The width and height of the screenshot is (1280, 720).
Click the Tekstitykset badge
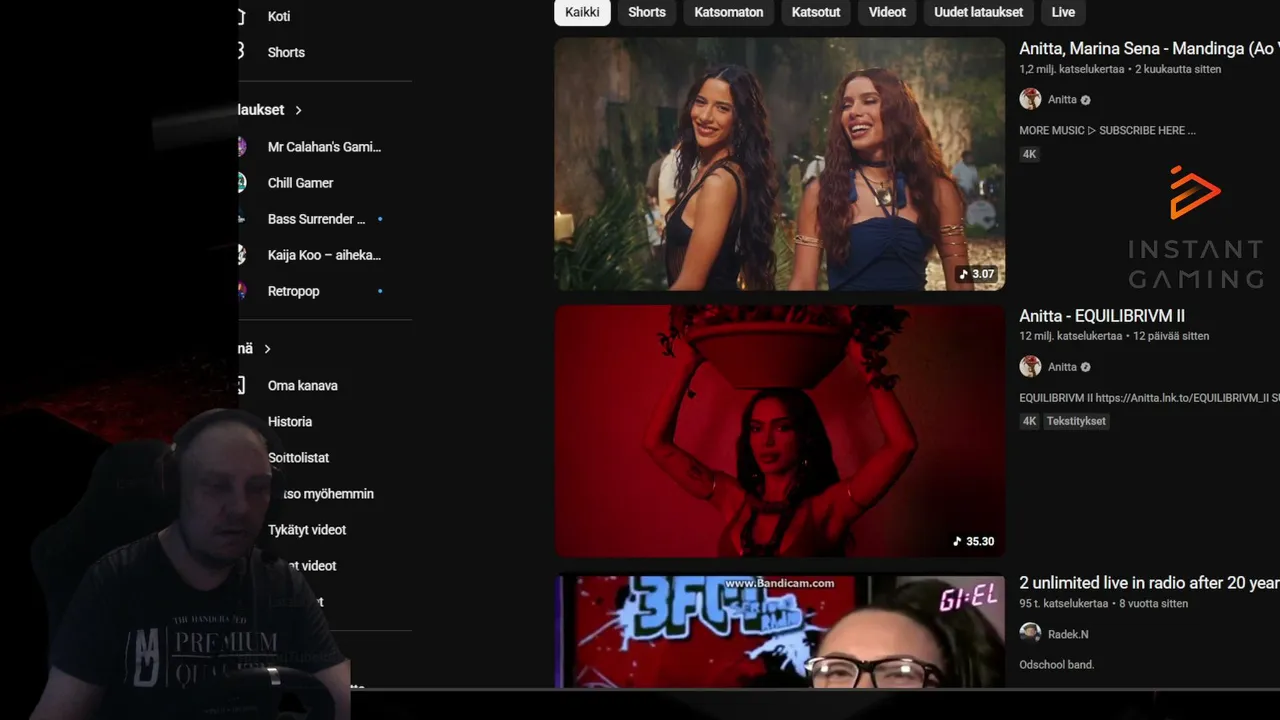tap(1076, 421)
